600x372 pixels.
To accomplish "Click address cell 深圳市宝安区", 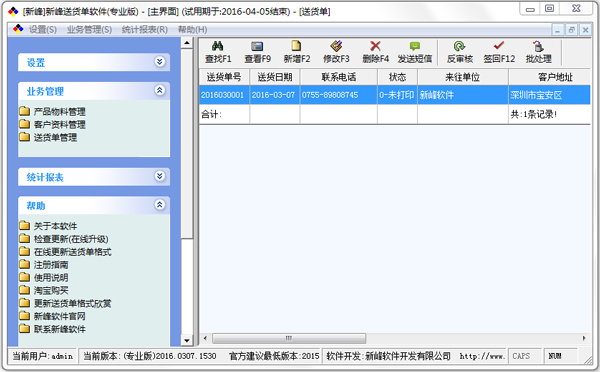I will click(x=549, y=95).
